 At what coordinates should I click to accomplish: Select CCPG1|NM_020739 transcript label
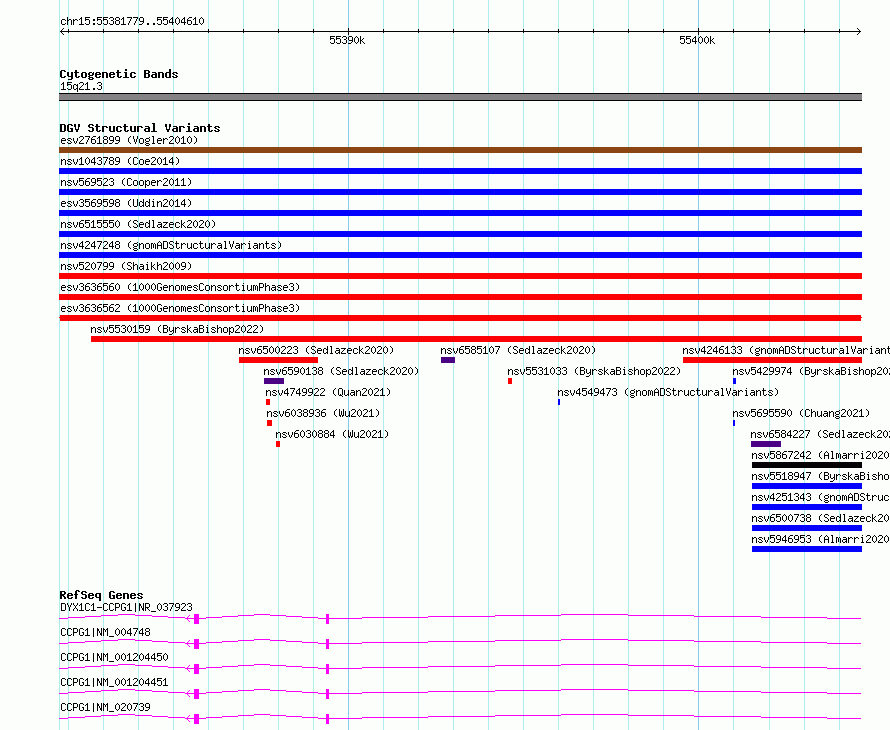click(105, 707)
